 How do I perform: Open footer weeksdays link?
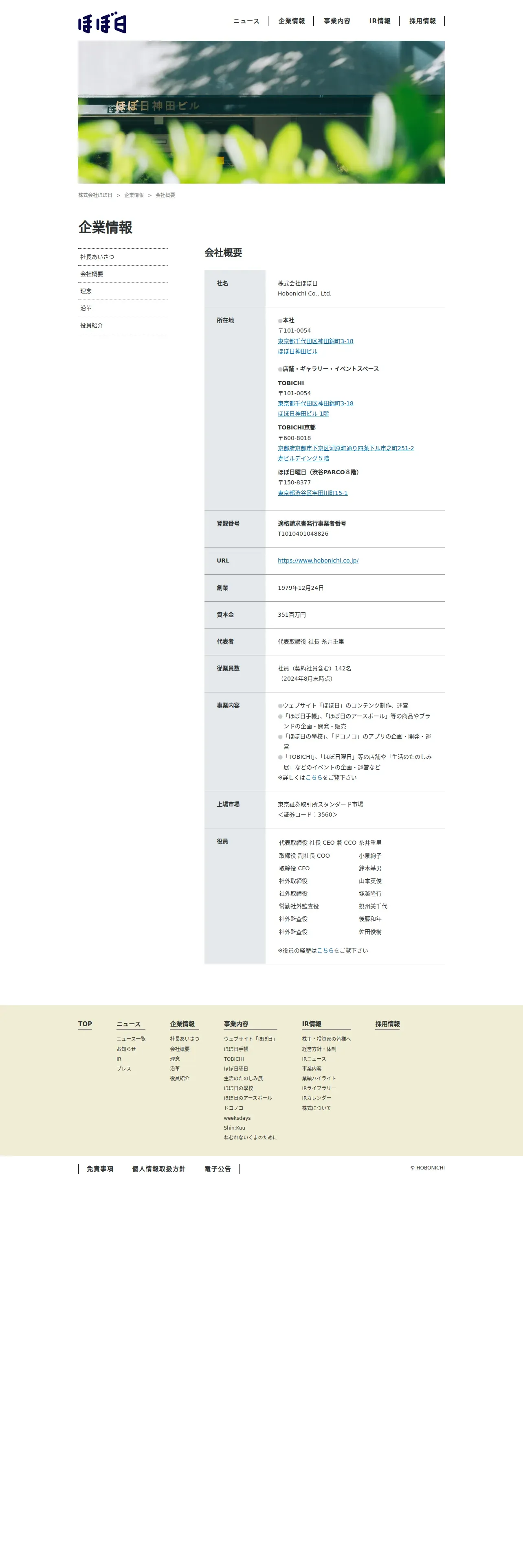(x=237, y=1117)
